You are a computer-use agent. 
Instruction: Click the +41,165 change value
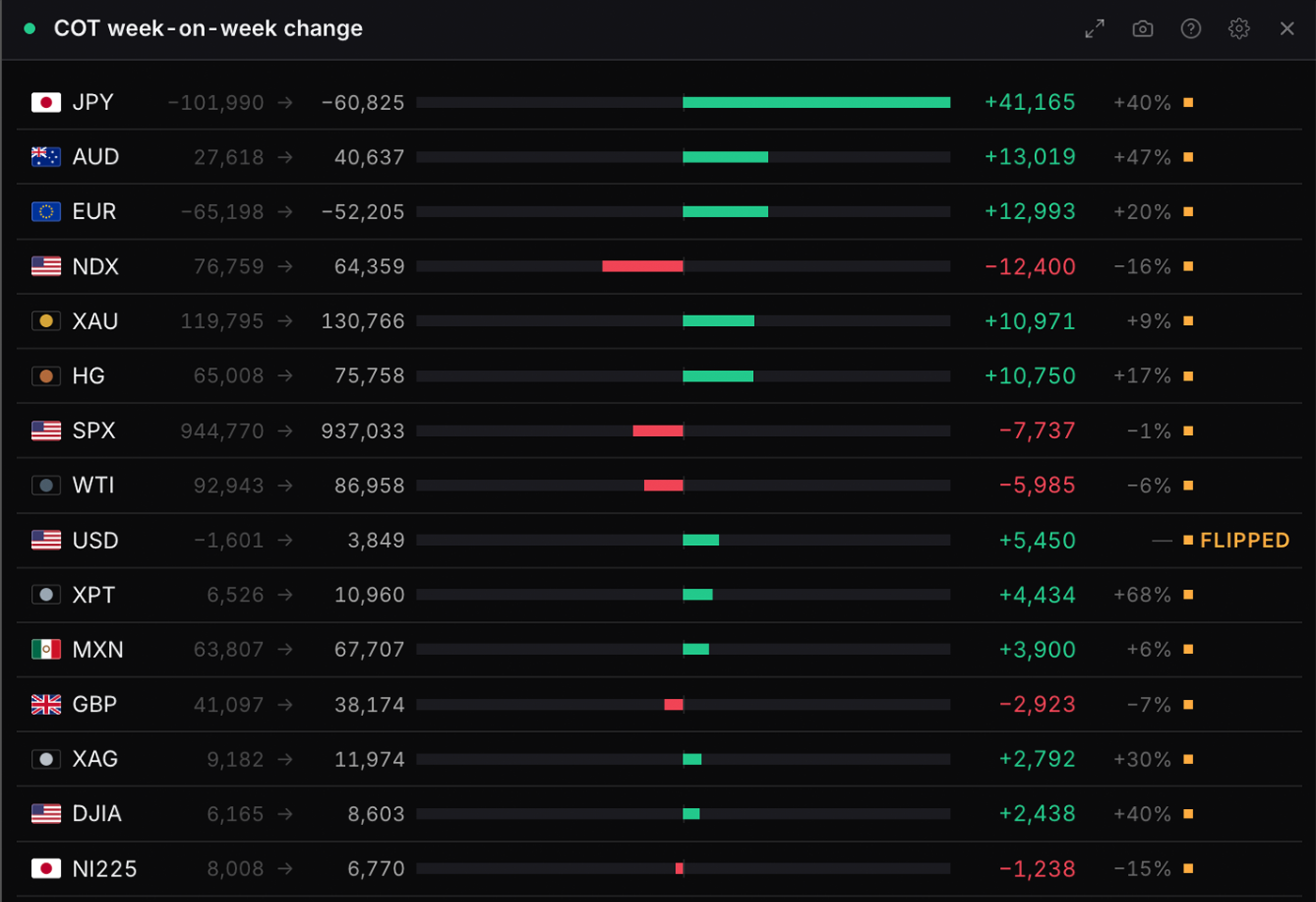tap(1029, 102)
